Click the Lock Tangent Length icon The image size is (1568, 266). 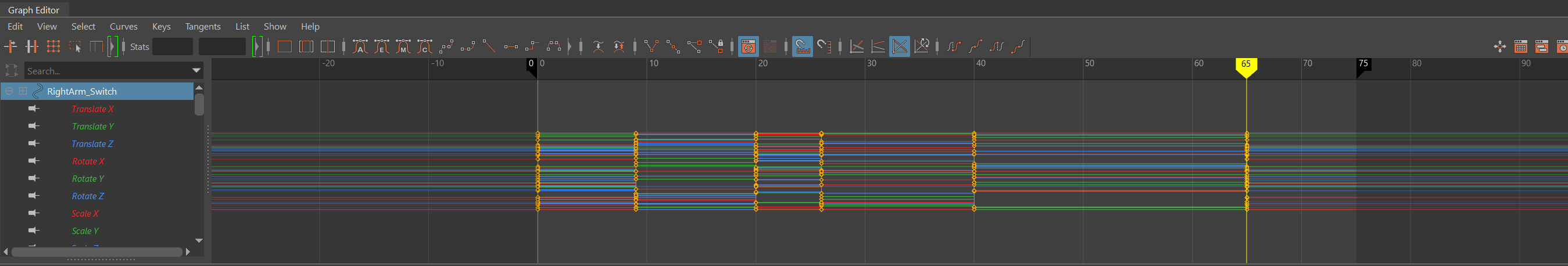[716, 46]
